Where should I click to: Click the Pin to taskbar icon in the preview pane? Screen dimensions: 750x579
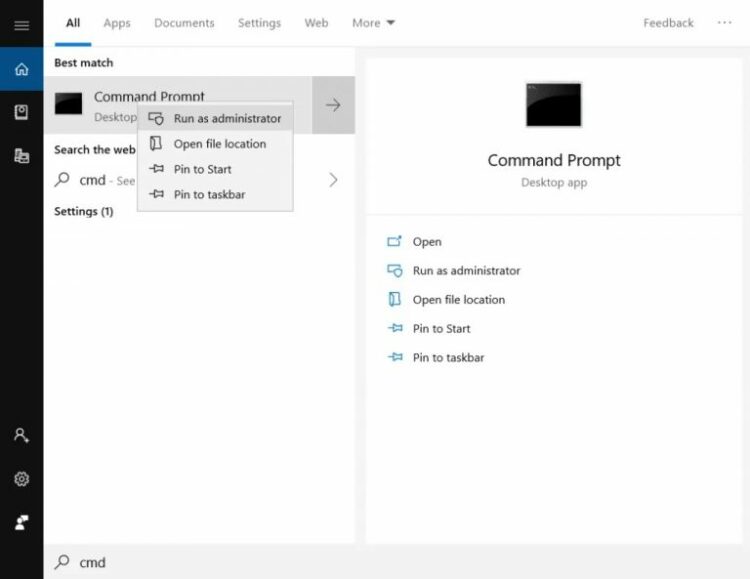395,357
